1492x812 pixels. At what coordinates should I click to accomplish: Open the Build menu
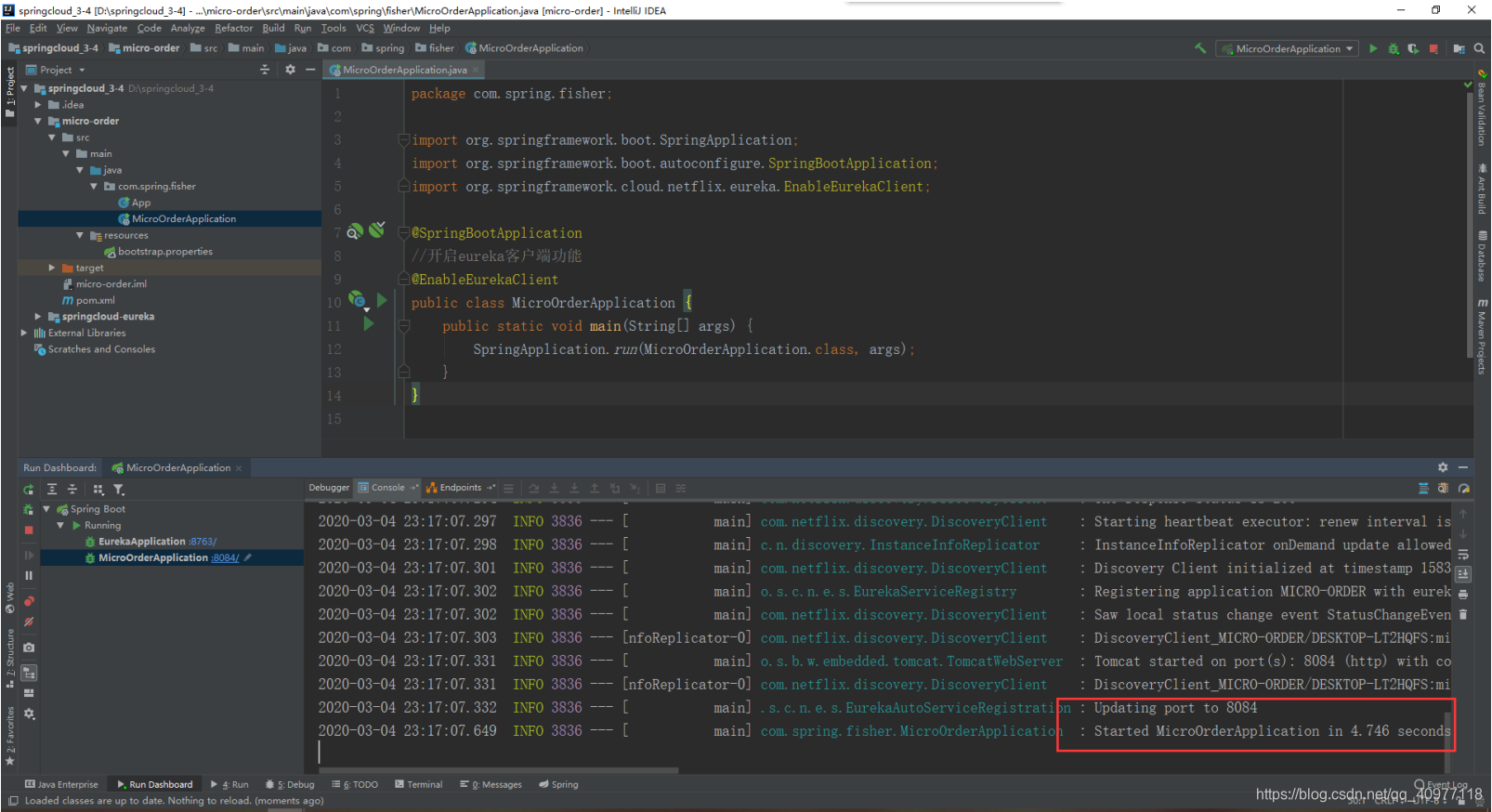(273, 28)
